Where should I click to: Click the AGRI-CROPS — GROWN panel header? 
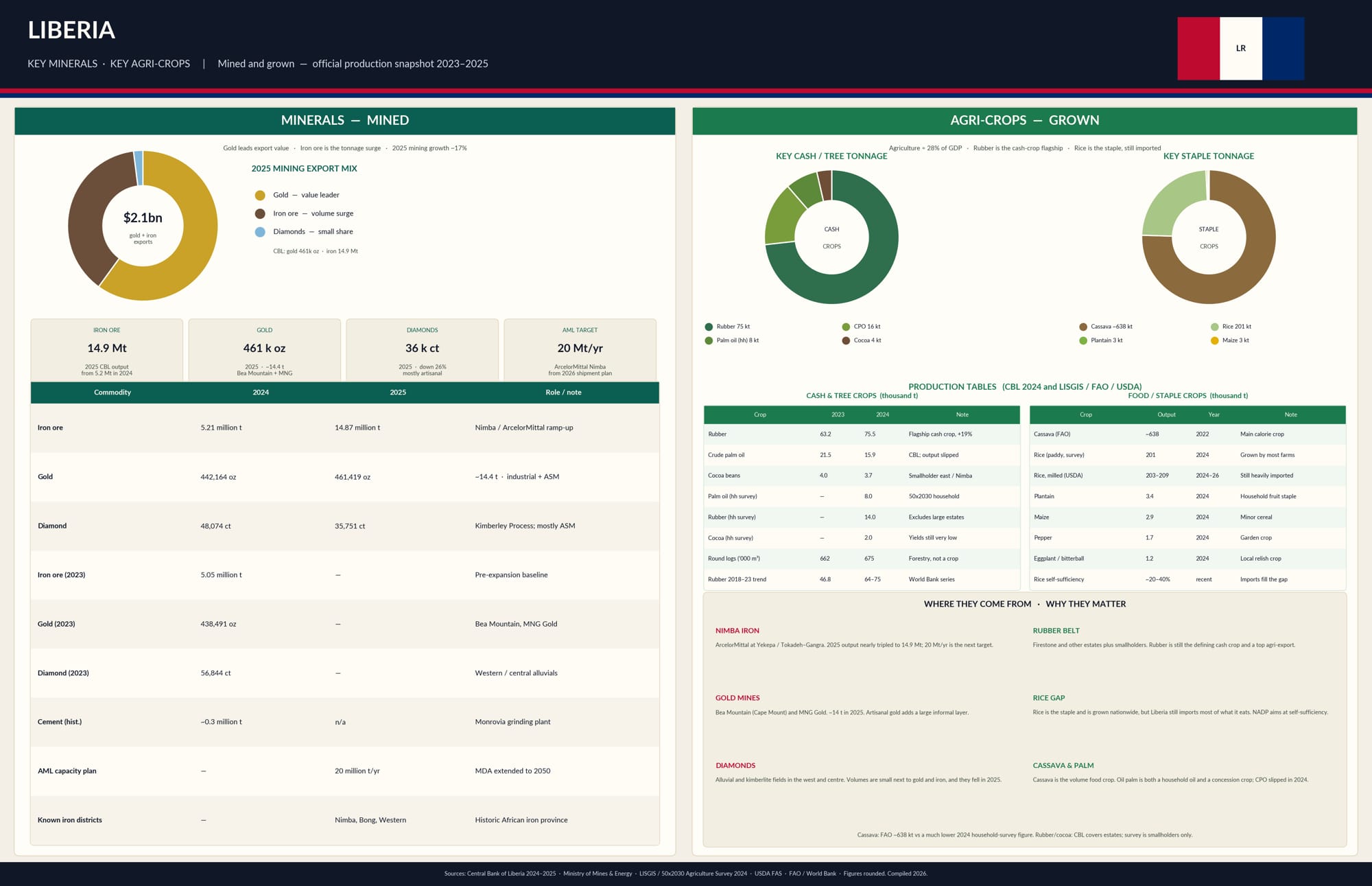(1025, 121)
